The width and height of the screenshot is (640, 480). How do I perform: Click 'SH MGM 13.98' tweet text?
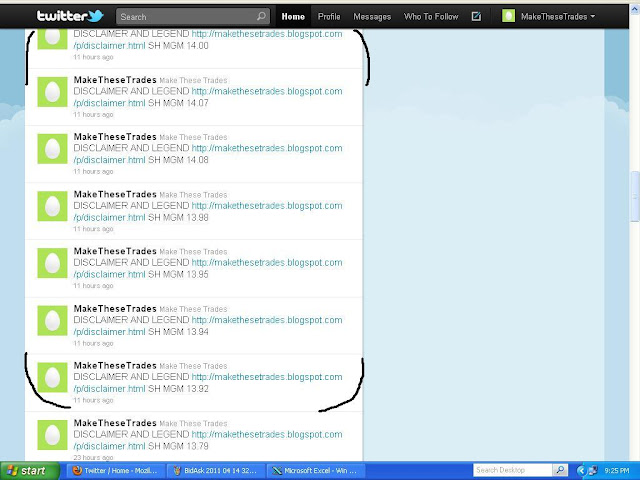pyautogui.click(x=178, y=218)
